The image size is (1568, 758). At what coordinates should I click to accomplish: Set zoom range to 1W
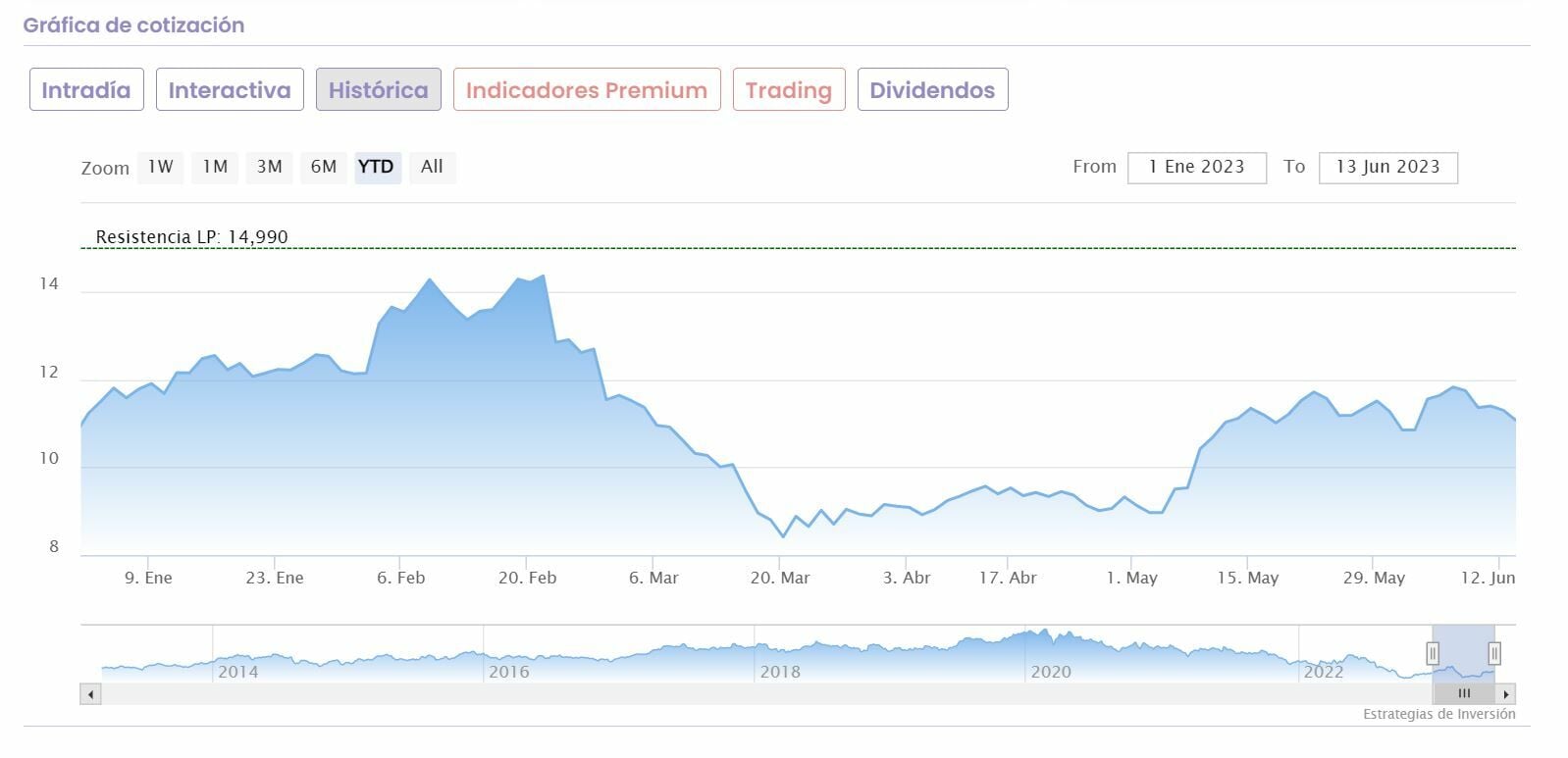pos(161,167)
